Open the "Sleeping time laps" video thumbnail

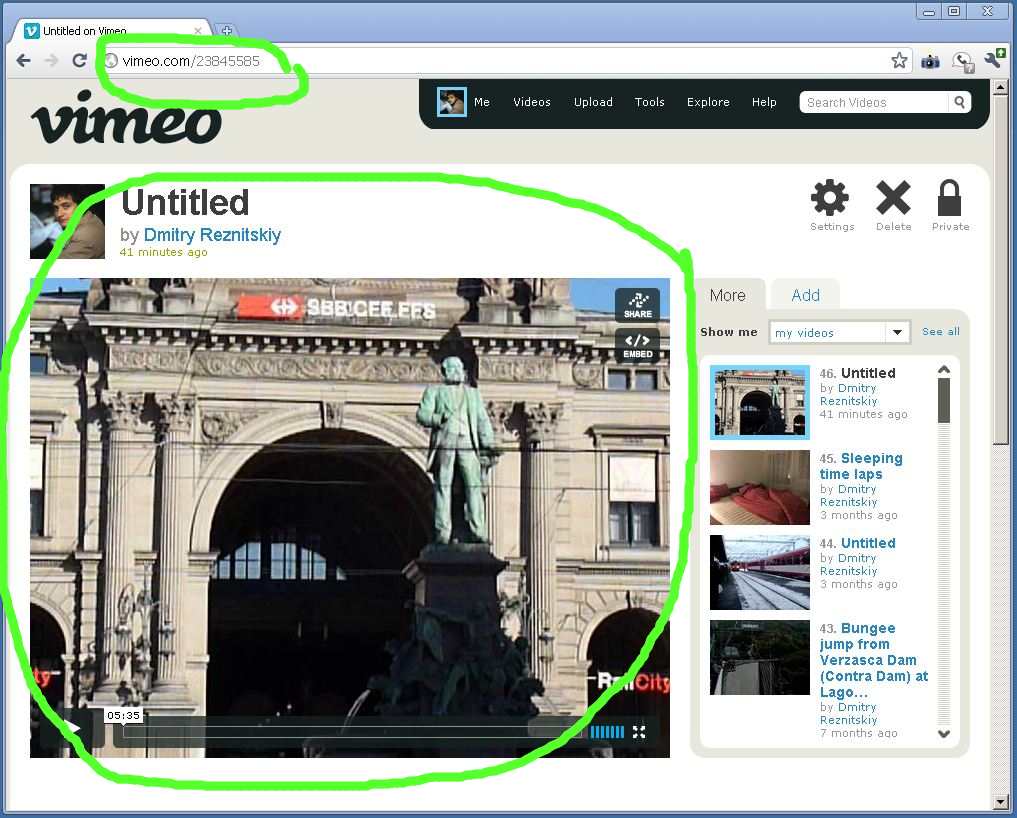[759, 487]
